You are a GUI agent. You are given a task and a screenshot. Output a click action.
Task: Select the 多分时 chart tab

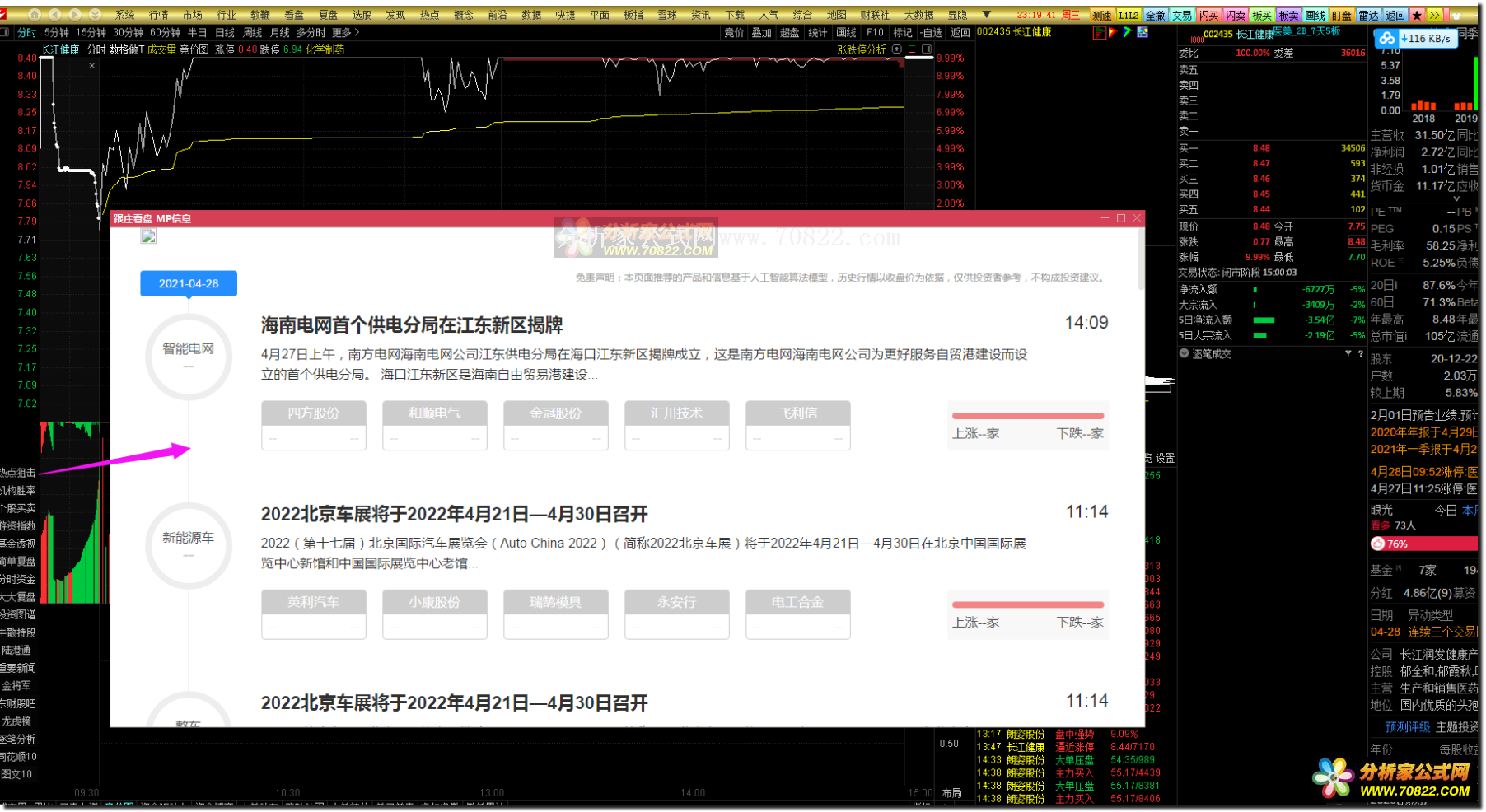coord(311,32)
